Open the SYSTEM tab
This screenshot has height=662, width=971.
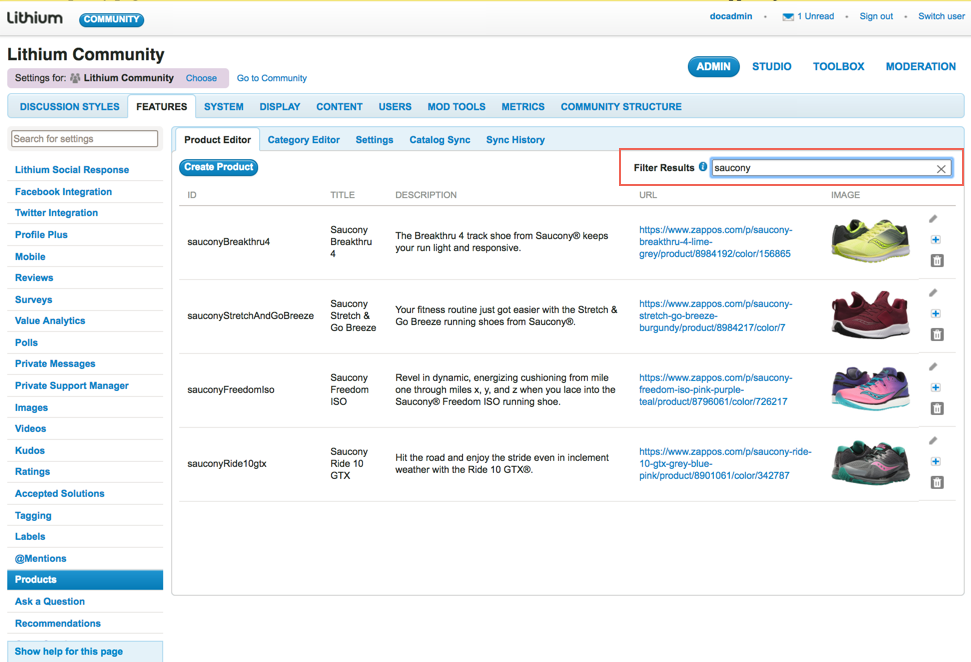pyautogui.click(x=224, y=107)
